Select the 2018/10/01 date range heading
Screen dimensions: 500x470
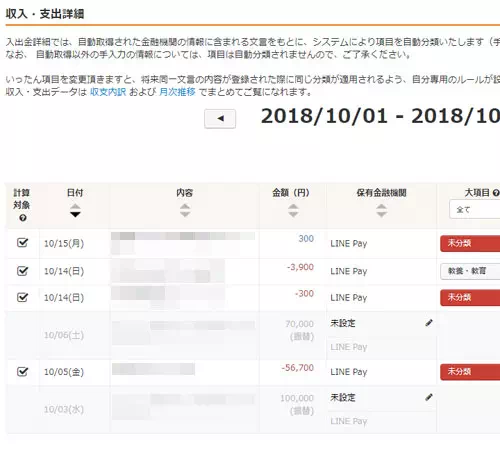pos(380,116)
